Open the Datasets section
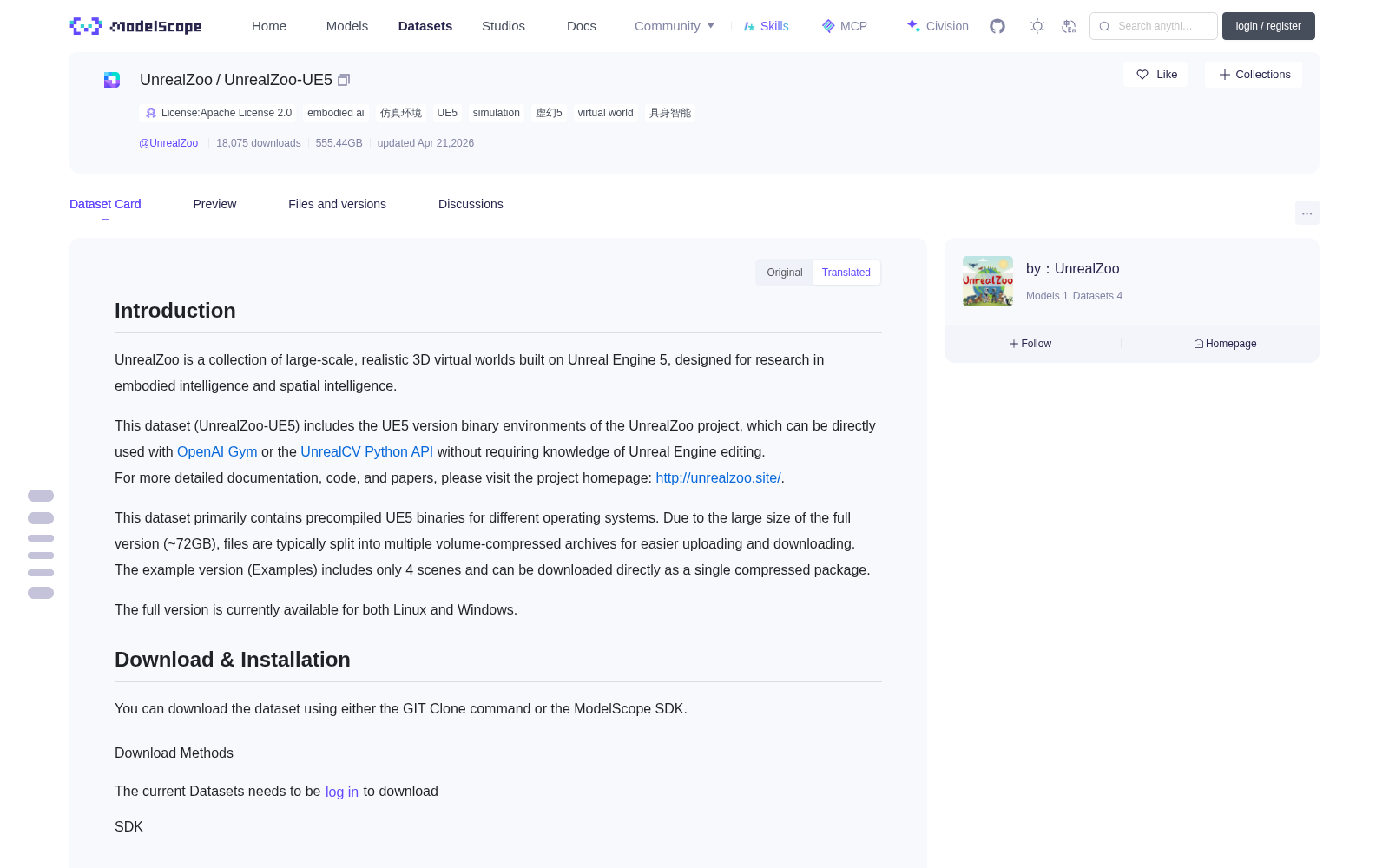Screen dimensions: 1389x868 point(425,26)
